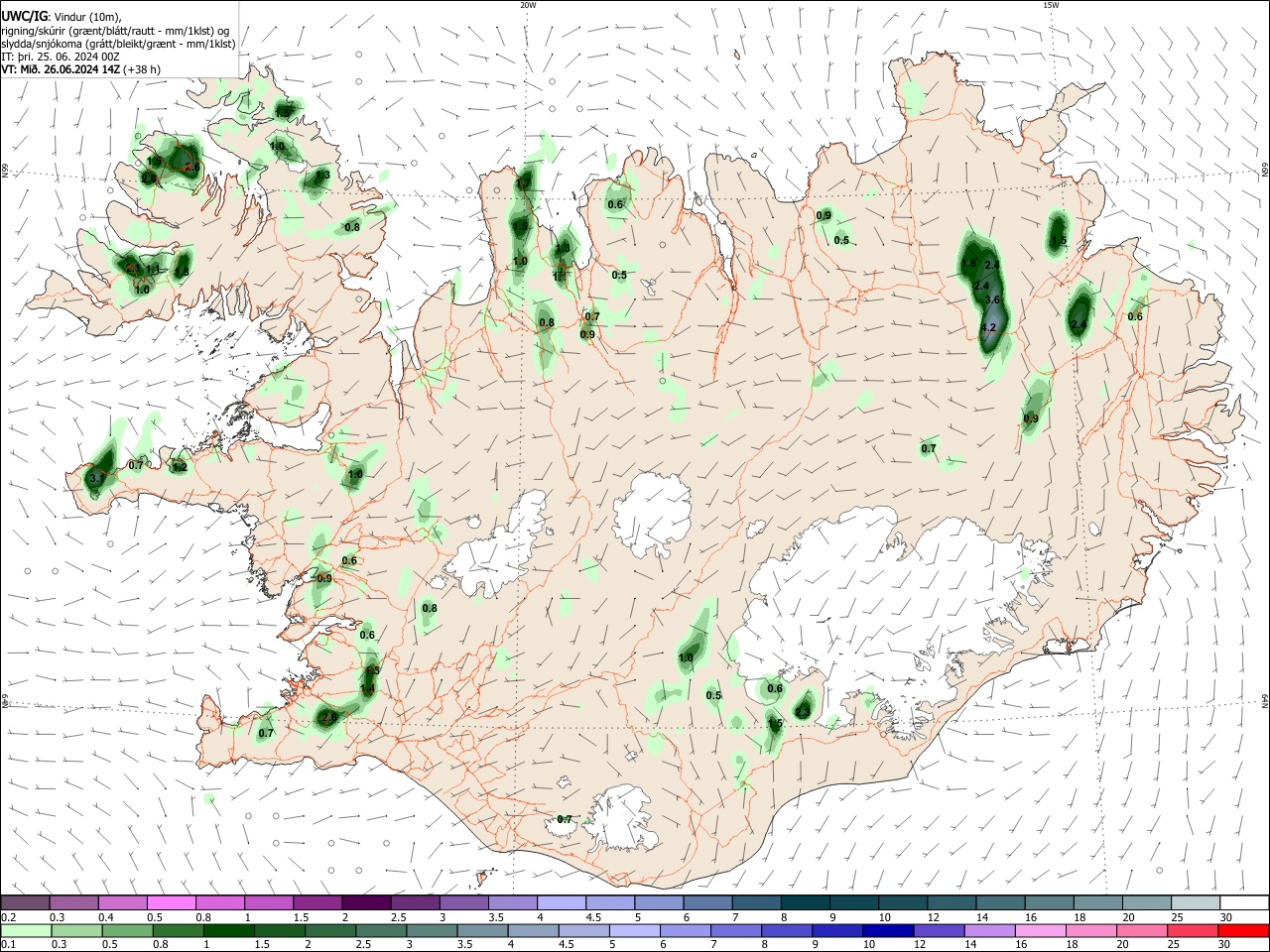Select the navy blue swatch labeled 10 in lower legend
1270x952 pixels.
click(x=887, y=930)
